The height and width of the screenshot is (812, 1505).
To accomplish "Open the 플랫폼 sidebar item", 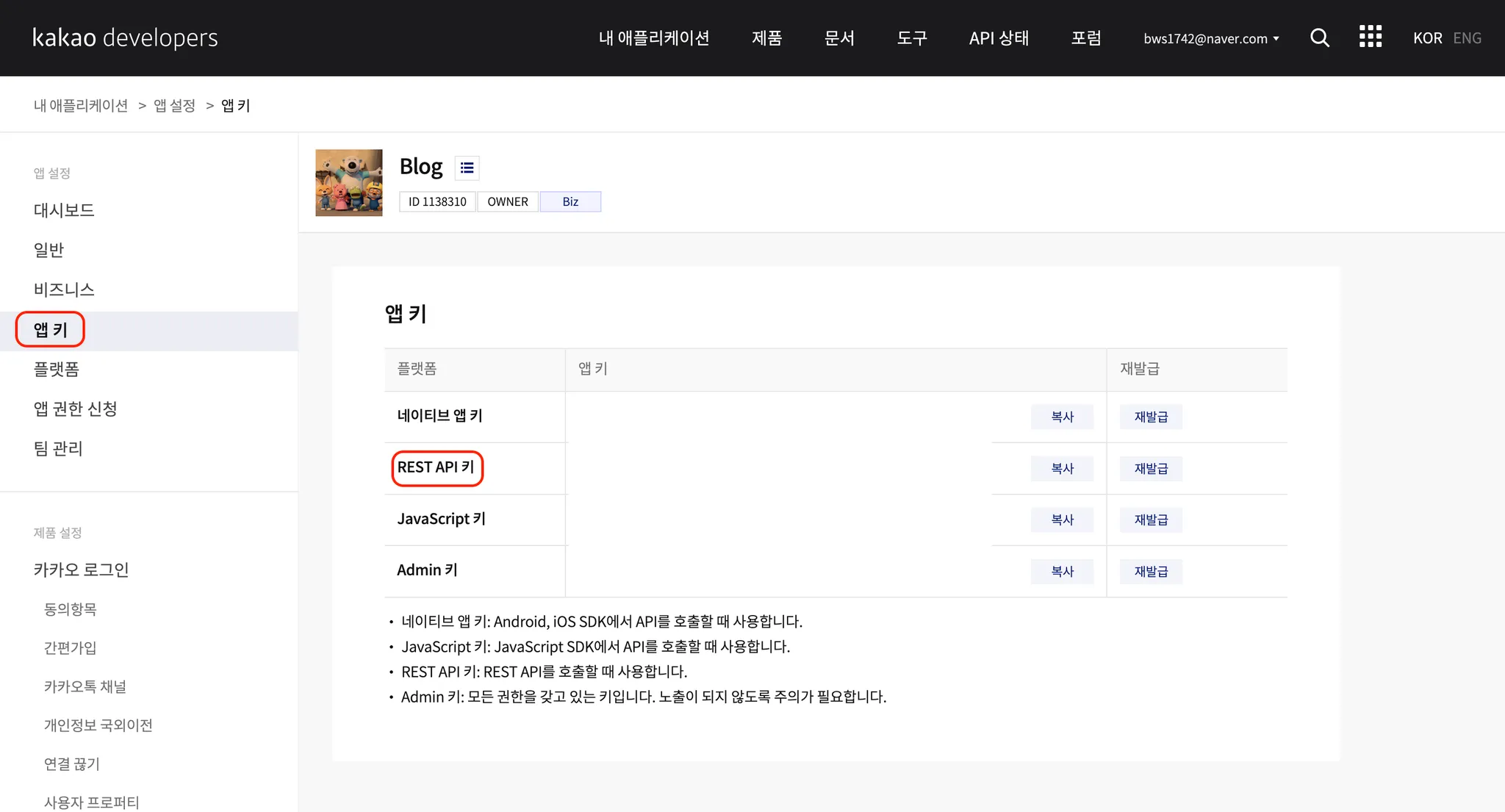I will (x=56, y=369).
